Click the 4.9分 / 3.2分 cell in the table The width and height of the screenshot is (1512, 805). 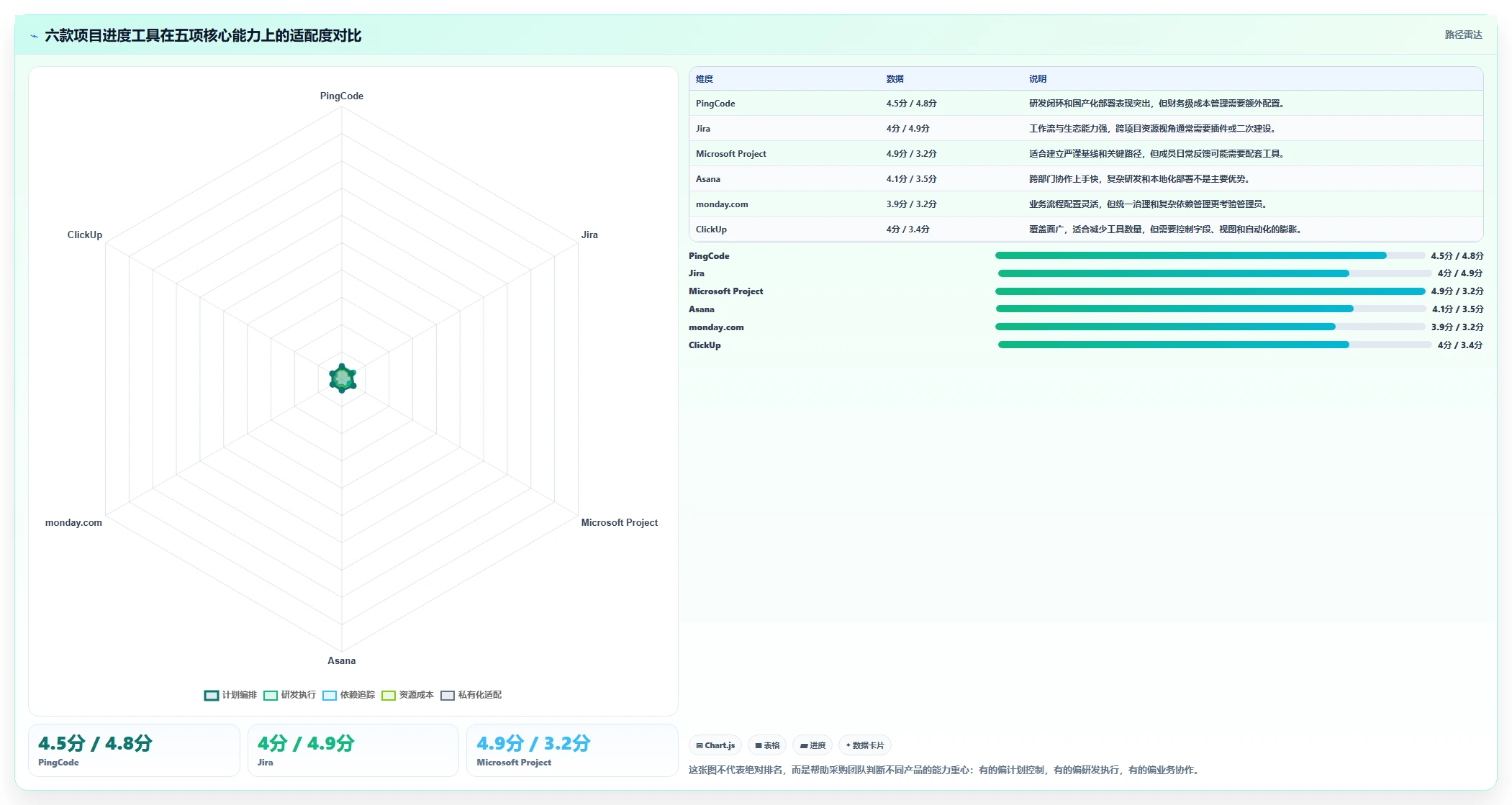(x=911, y=154)
